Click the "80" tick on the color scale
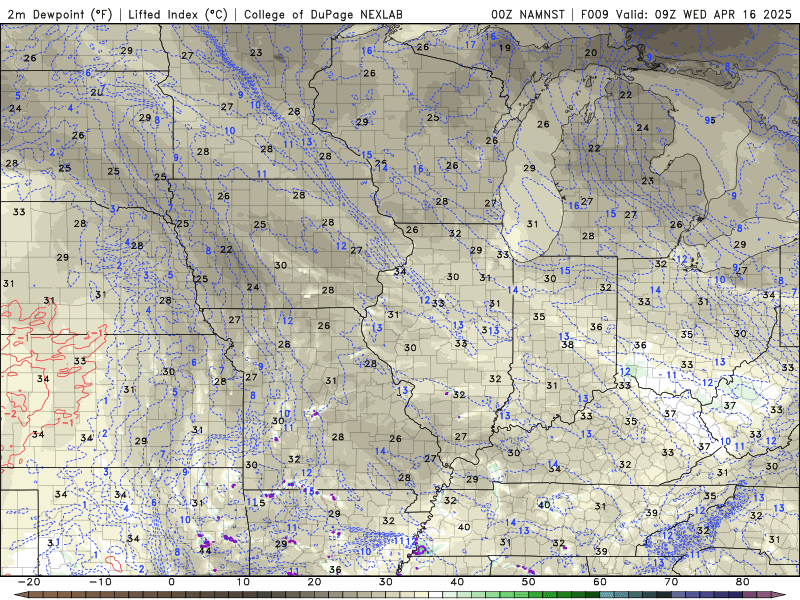This screenshot has height=600, width=800. click(x=743, y=582)
